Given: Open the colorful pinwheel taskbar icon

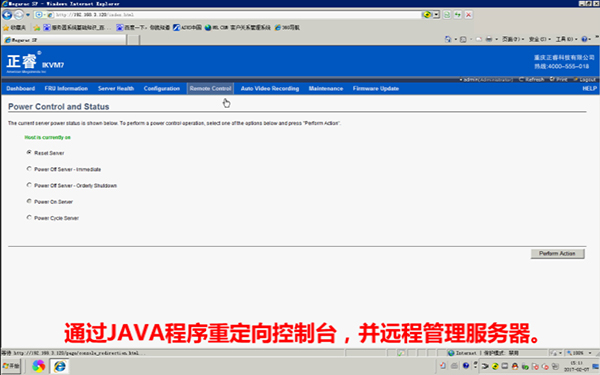Looking at the screenshot, I should coord(38,366).
